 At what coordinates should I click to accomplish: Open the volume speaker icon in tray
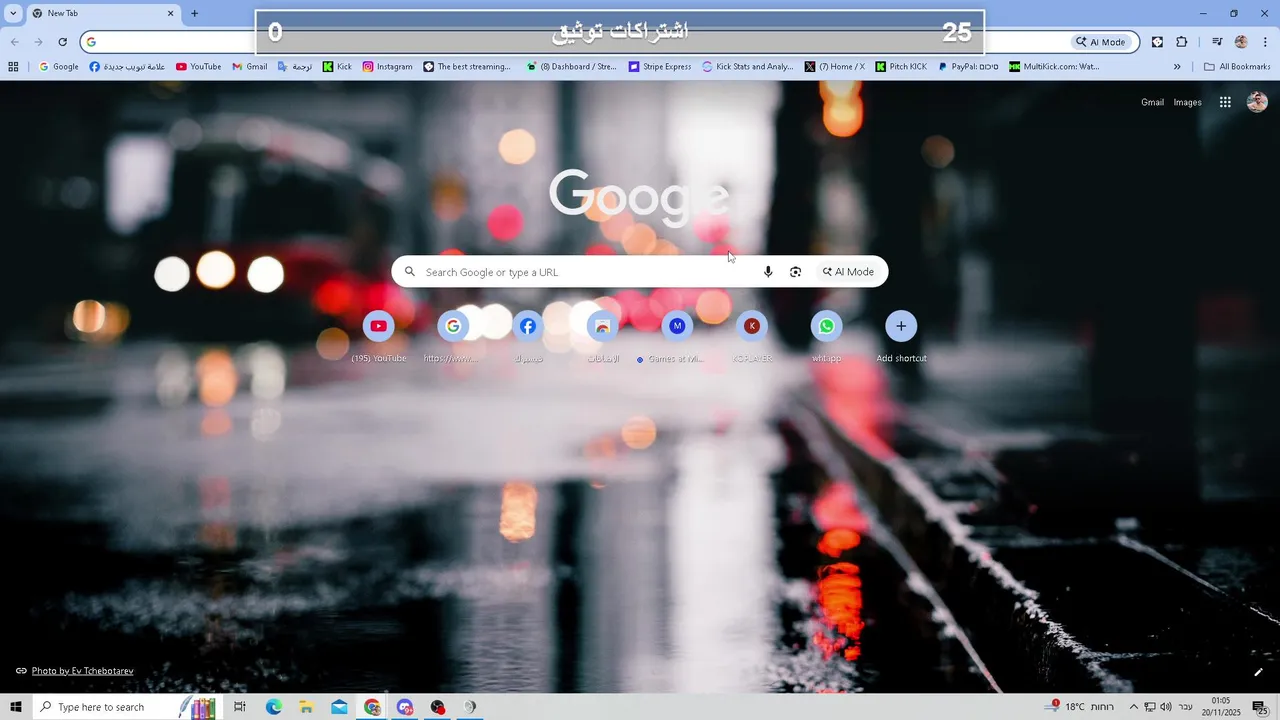coord(1166,707)
